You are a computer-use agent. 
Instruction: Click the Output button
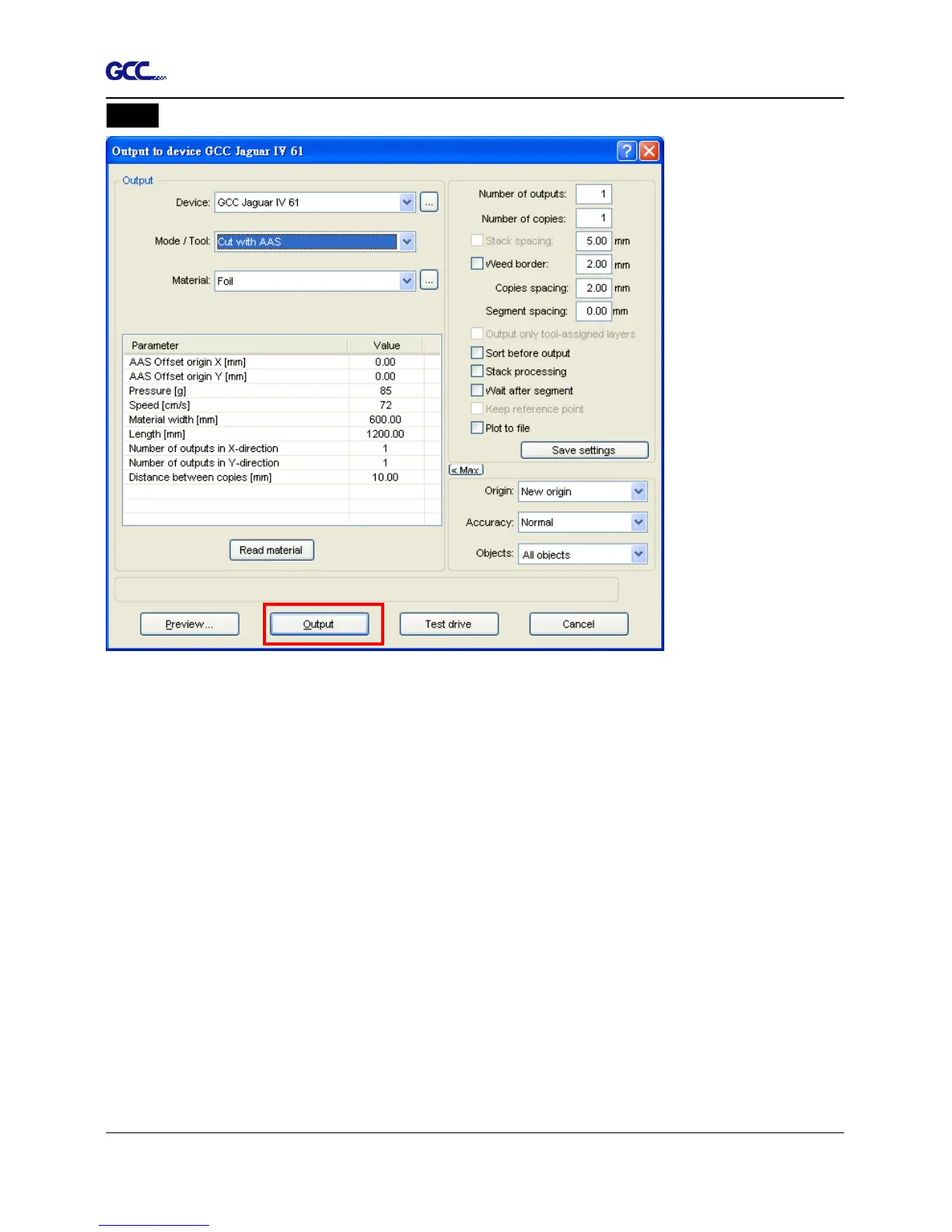(x=319, y=624)
